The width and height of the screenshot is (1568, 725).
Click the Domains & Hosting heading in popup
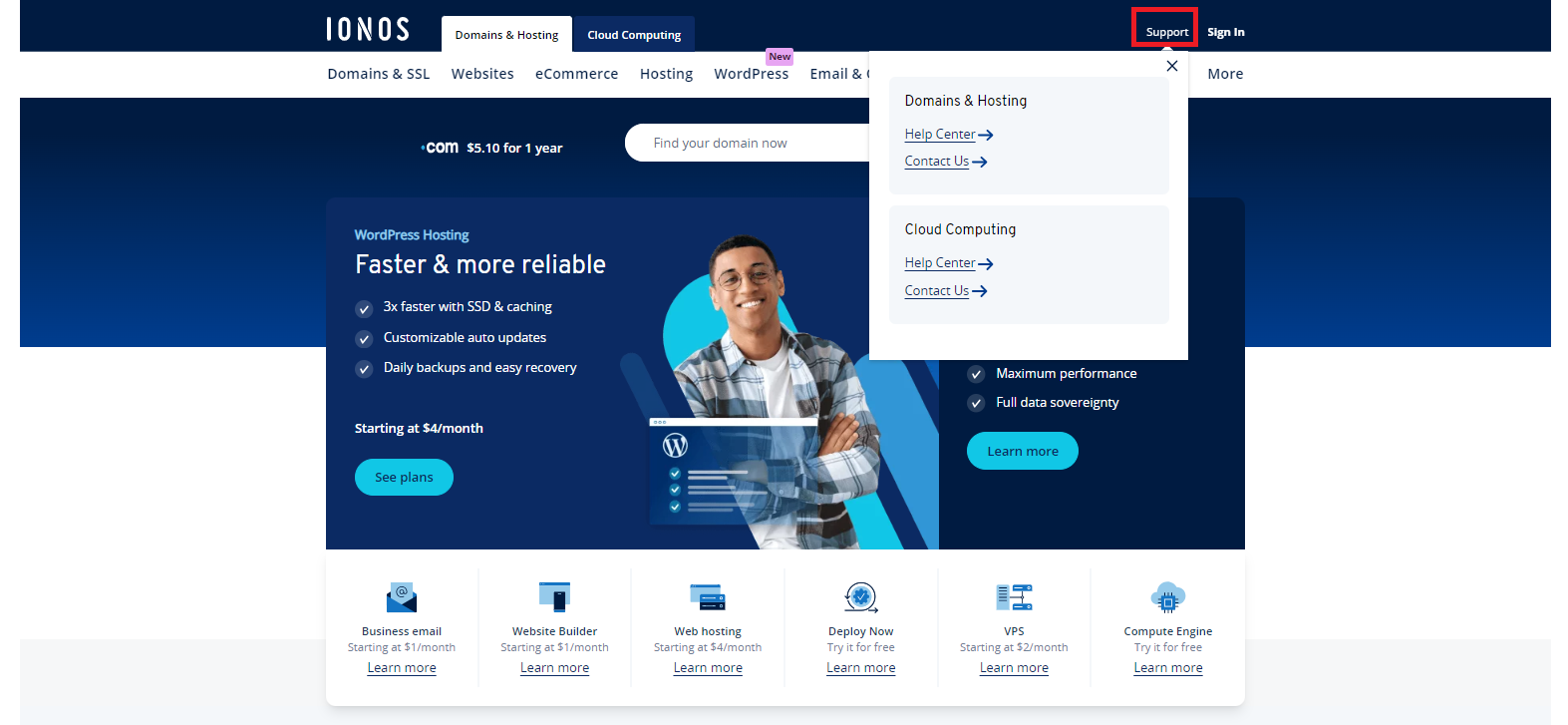pos(966,101)
